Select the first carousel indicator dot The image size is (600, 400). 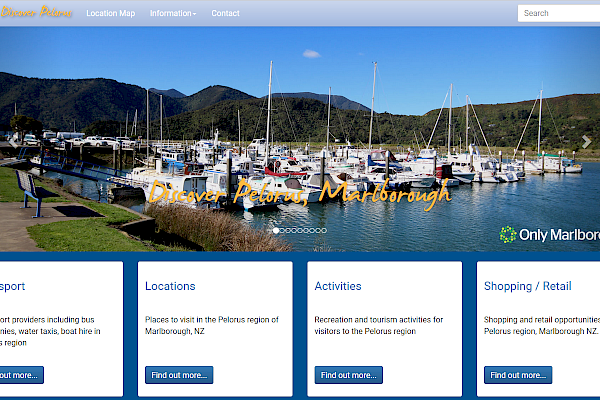(275, 230)
